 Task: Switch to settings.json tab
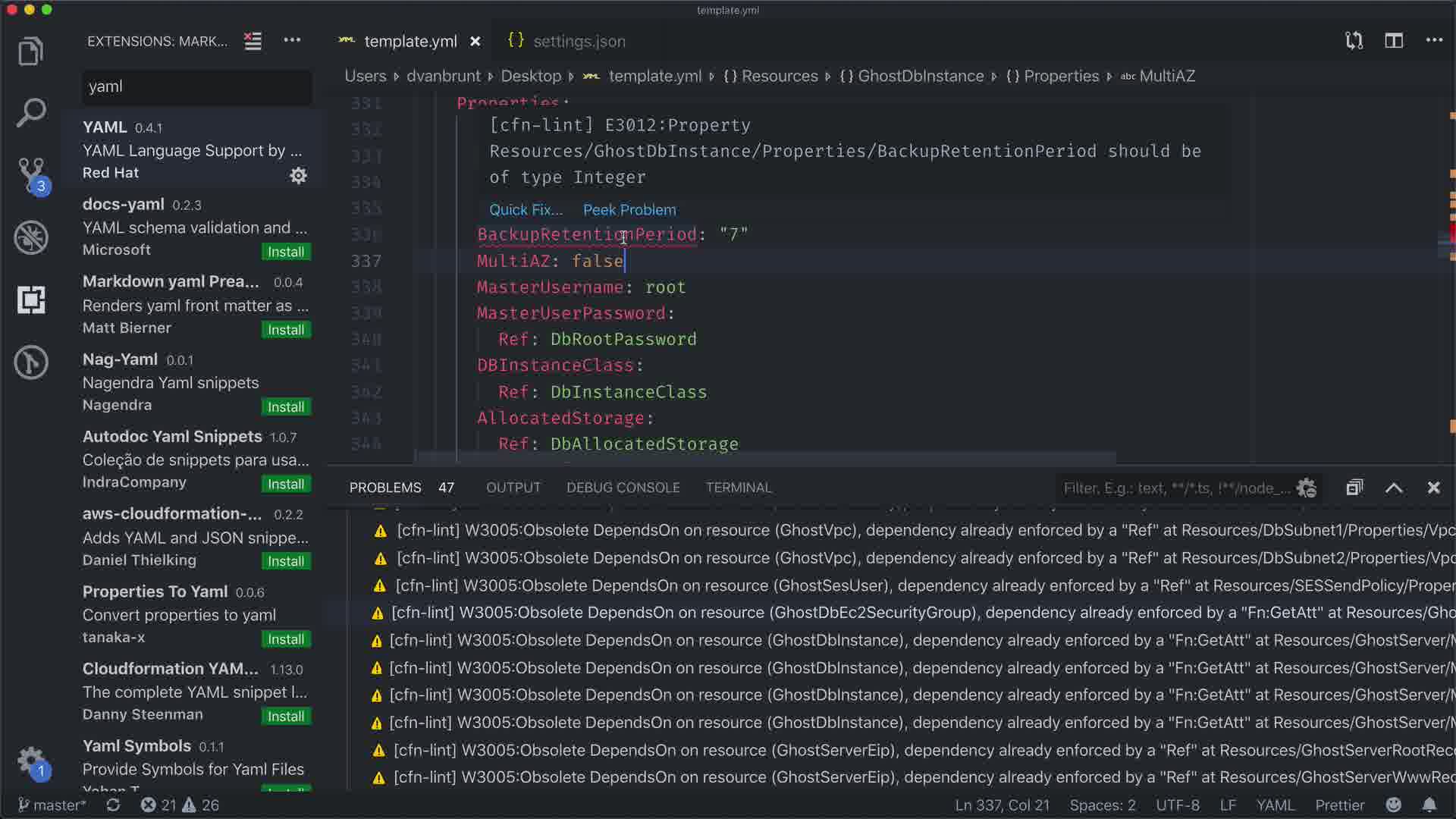[579, 41]
